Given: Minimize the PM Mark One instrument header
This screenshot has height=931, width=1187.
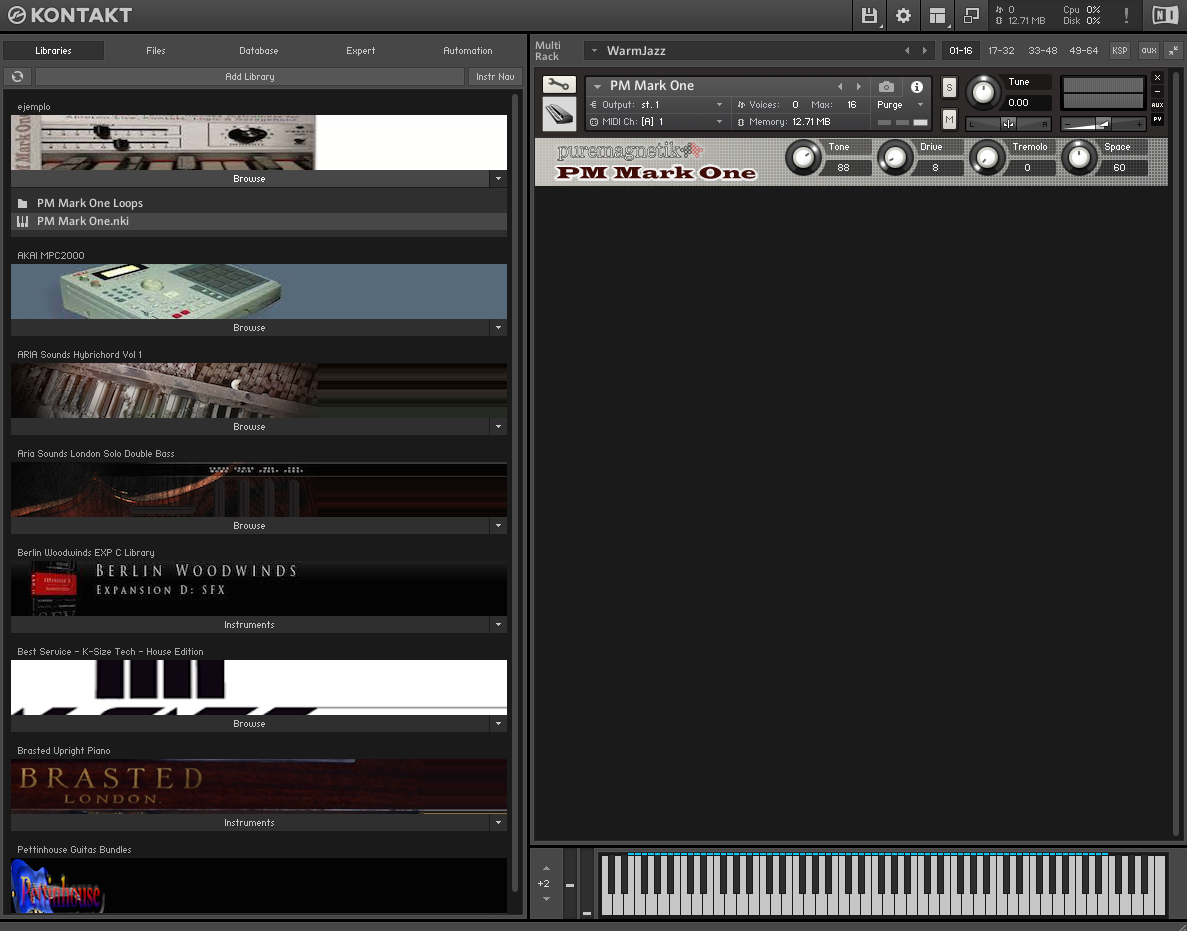Looking at the screenshot, I should point(1157,92).
